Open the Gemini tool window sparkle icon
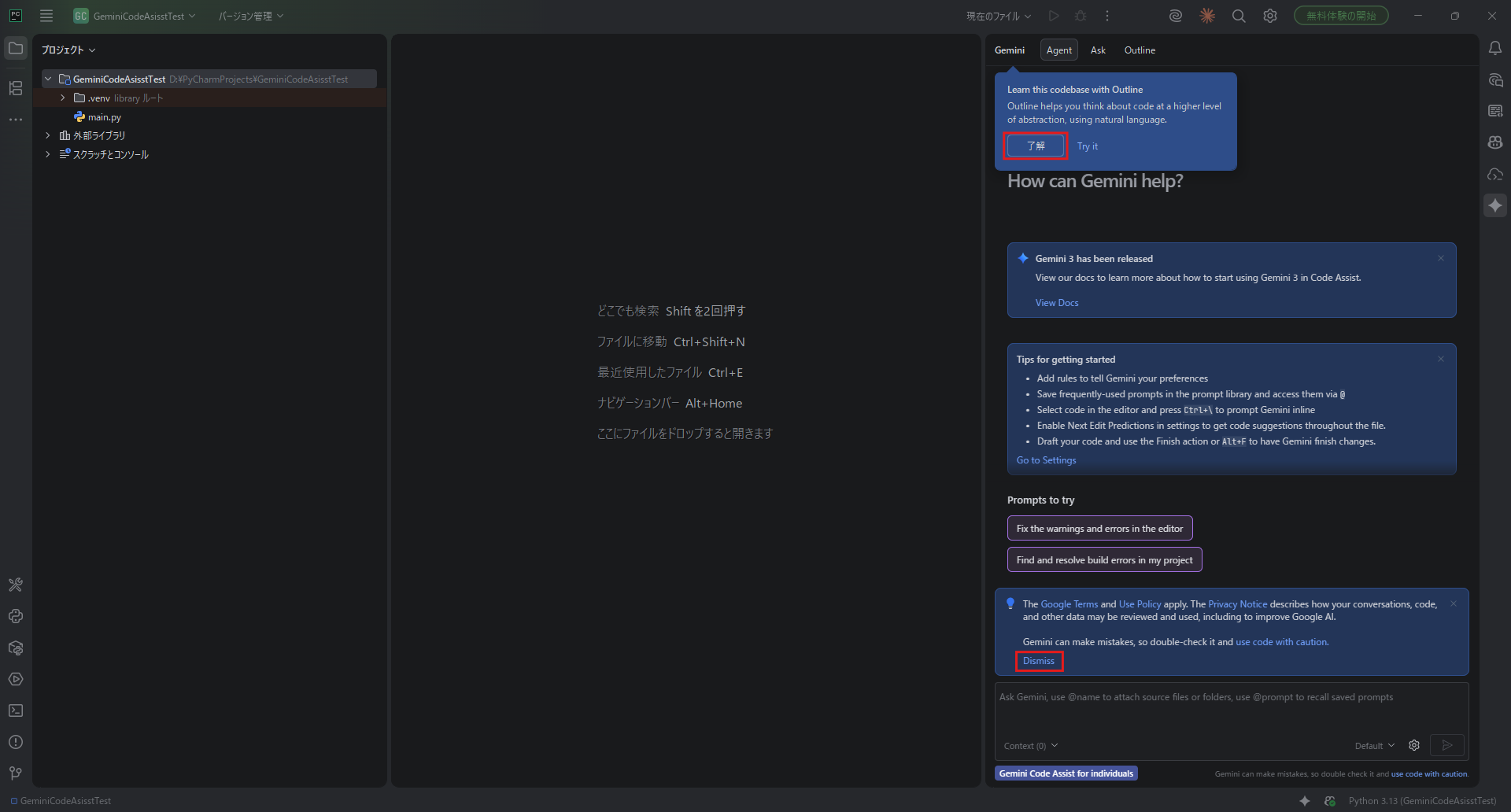This screenshot has width=1511, height=812. tap(1495, 205)
